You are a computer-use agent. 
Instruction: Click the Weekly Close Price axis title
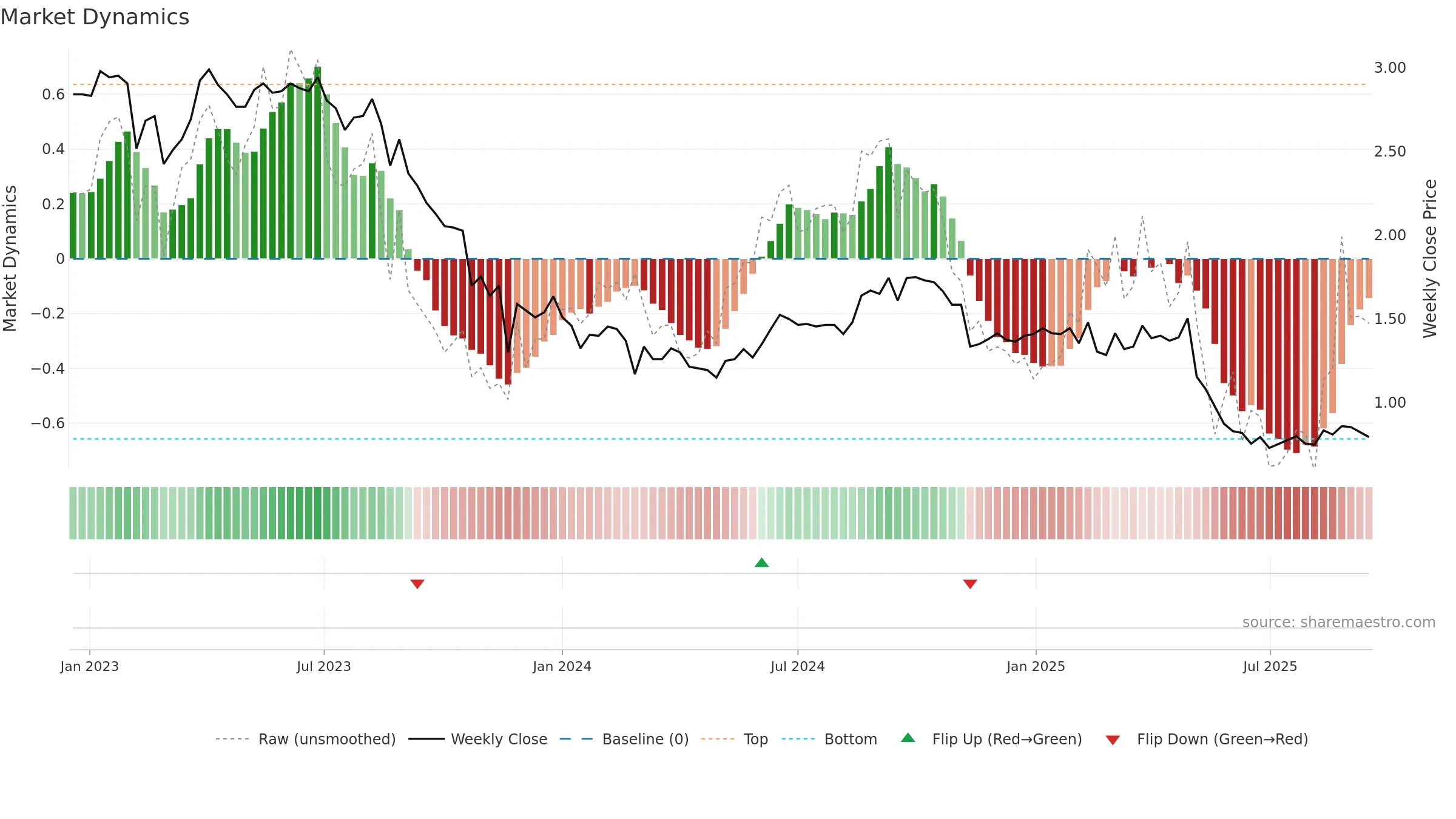(x=1430, y=258)
